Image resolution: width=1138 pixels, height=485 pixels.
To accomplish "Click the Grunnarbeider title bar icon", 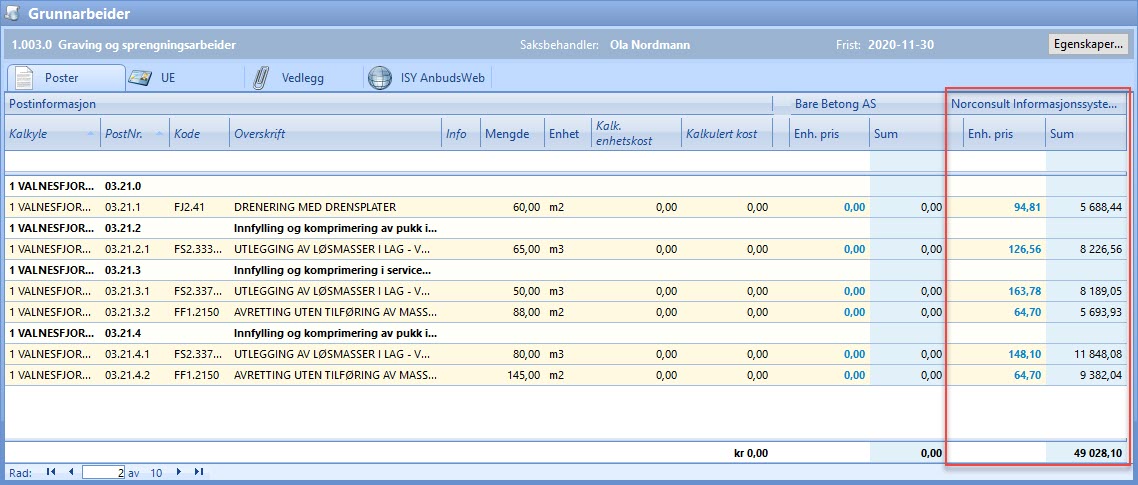I will tap(12, 12).
